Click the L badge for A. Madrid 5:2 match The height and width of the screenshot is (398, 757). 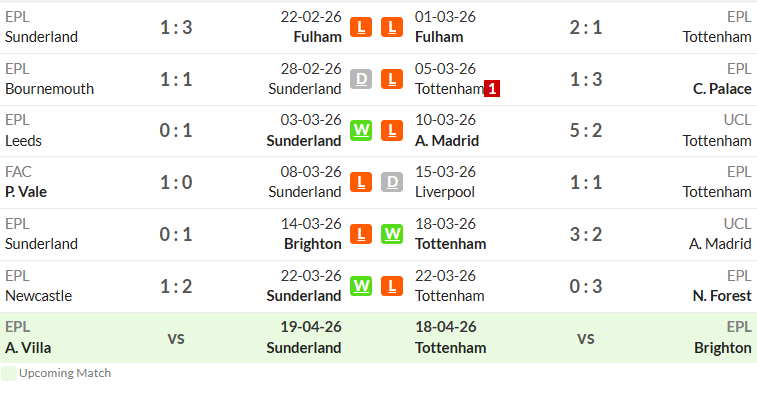392,130
